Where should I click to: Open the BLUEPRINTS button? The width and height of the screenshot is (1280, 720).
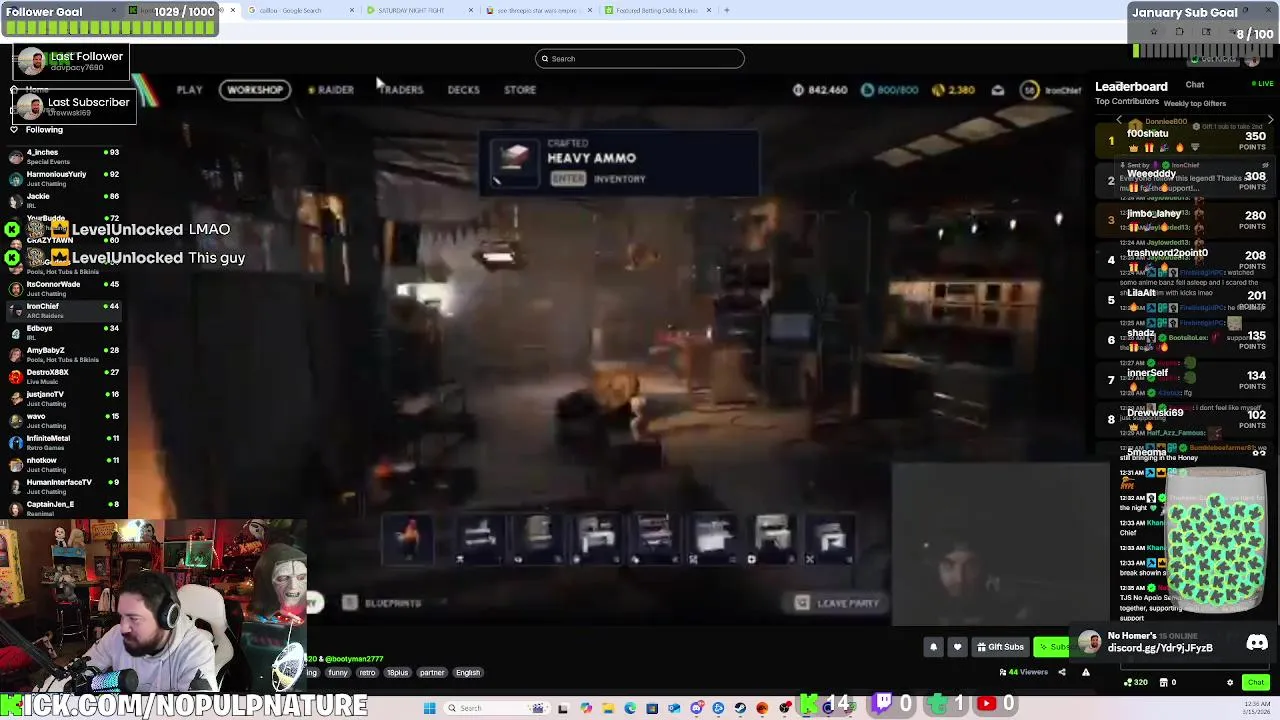[x=383, y=603]
